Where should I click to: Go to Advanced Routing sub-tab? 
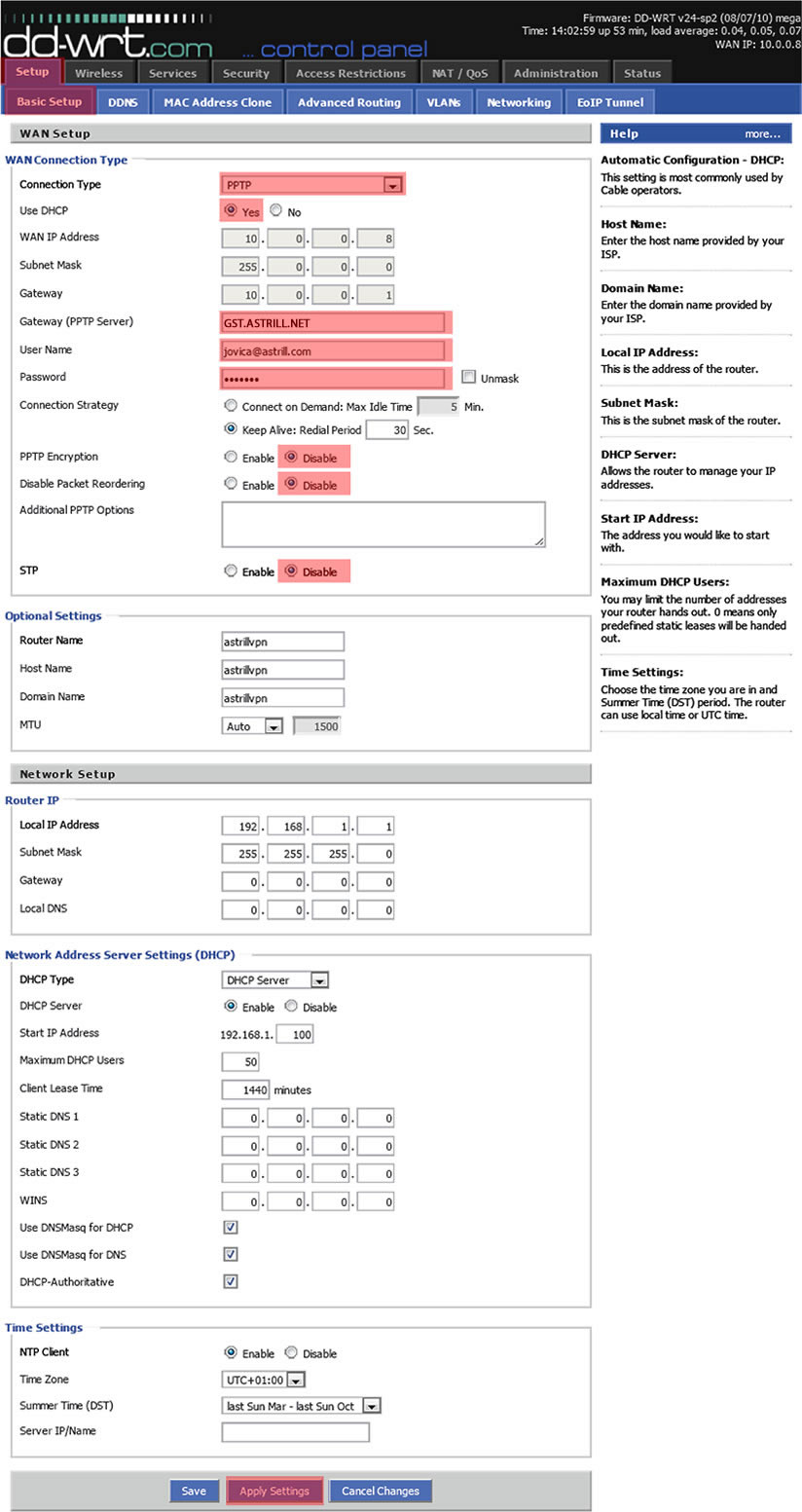pos(349,102)
